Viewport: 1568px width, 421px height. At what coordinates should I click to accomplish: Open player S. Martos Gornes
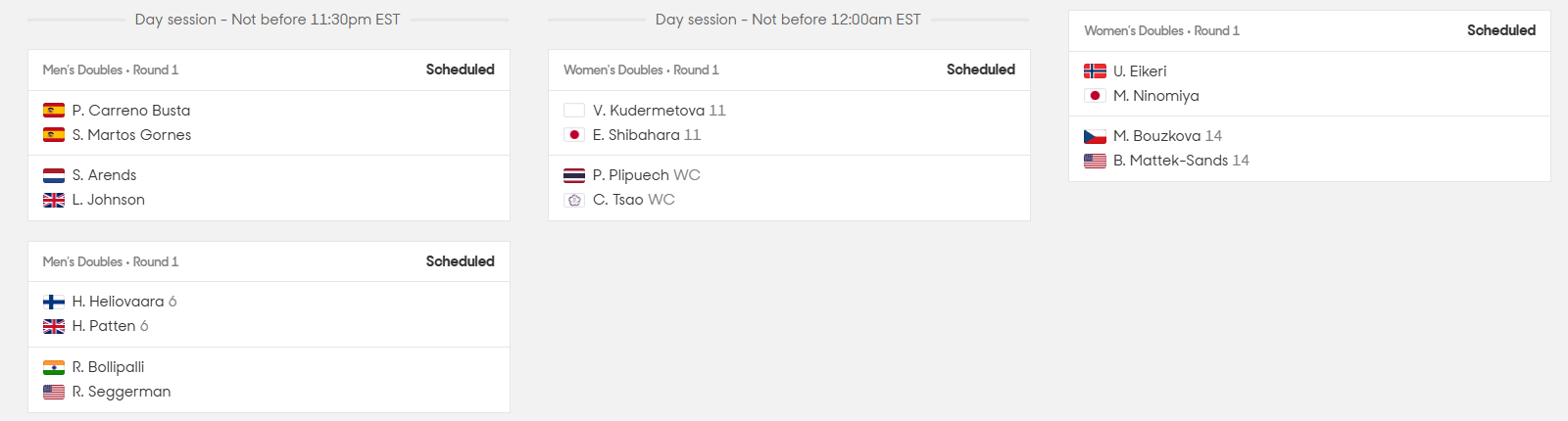[x=131, y=135]
